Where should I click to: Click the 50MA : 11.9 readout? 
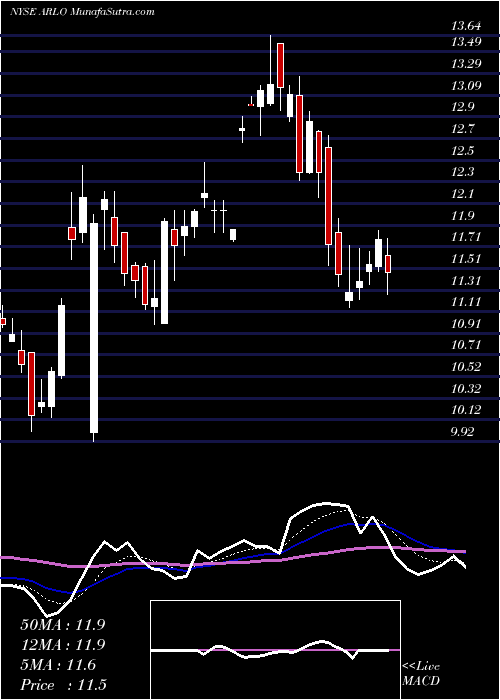[x=62, y=625]
